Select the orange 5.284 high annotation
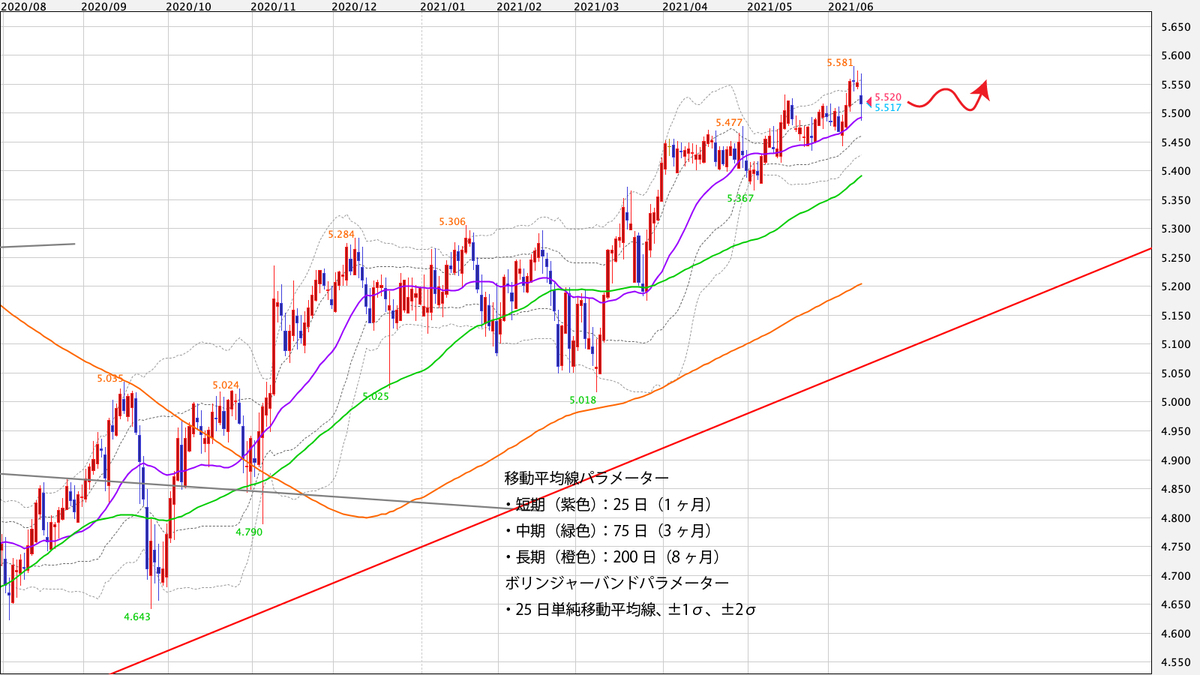Image resolution: width=1200 pixels, height=675 pixels. pyautogui.click(x=342, y=235)
